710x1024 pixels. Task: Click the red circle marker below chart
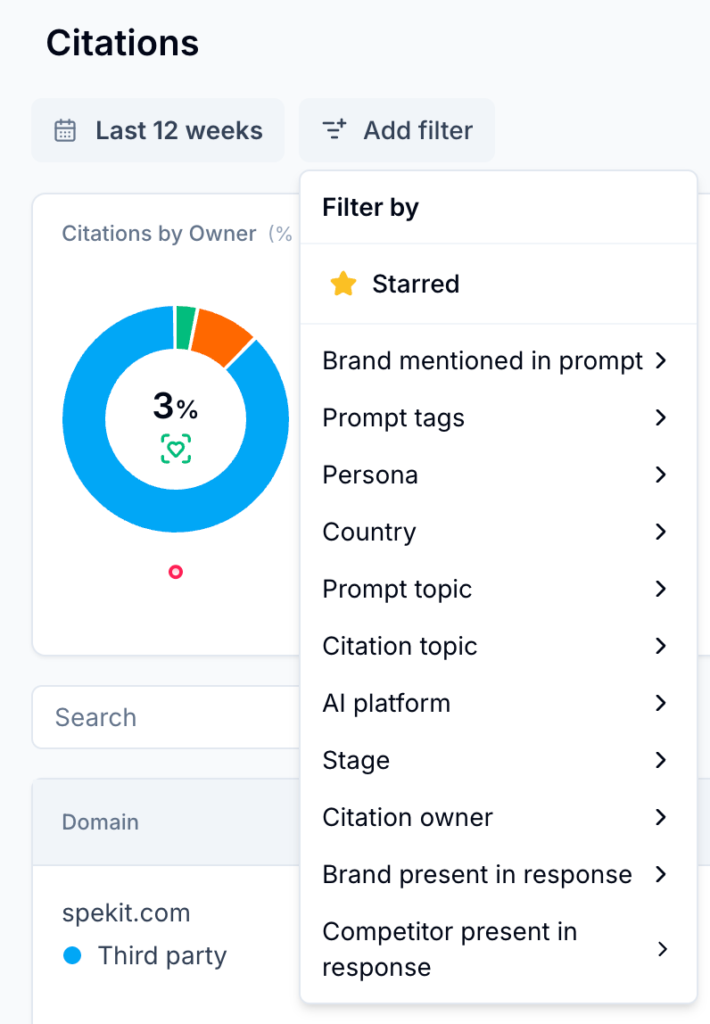[176, 572]
